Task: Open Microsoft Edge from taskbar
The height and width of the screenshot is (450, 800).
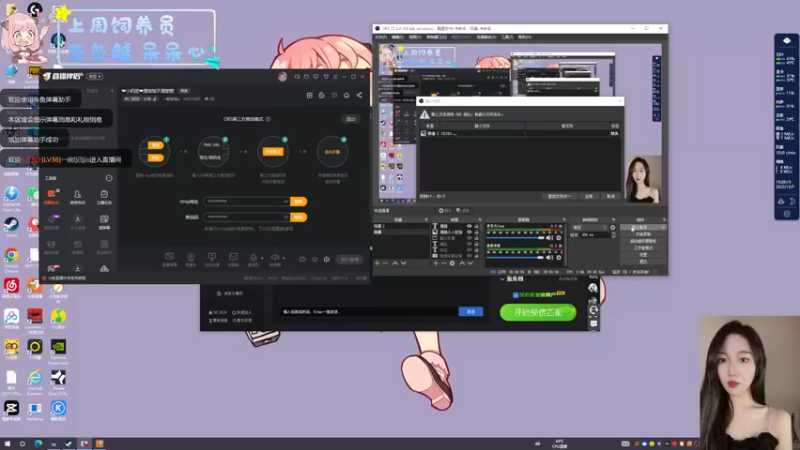Action: (38, 444)
